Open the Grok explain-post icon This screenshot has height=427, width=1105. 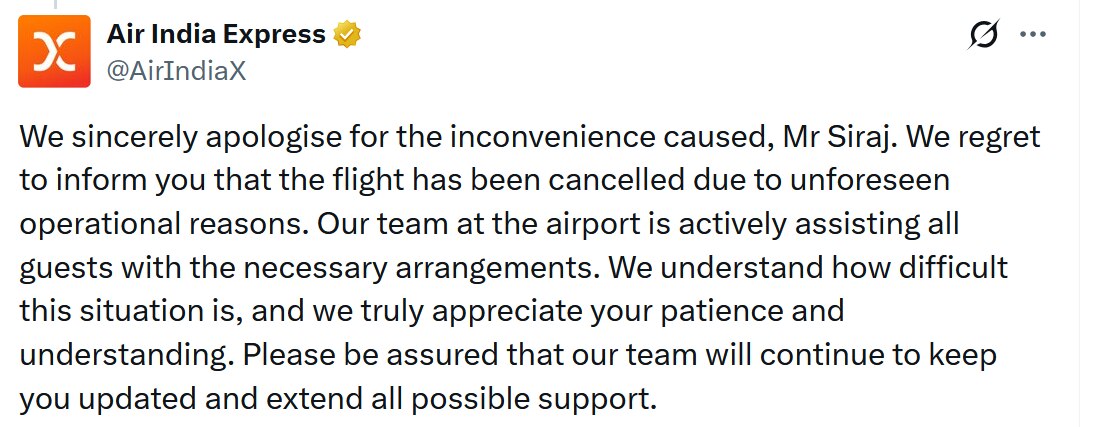[984, 35]
